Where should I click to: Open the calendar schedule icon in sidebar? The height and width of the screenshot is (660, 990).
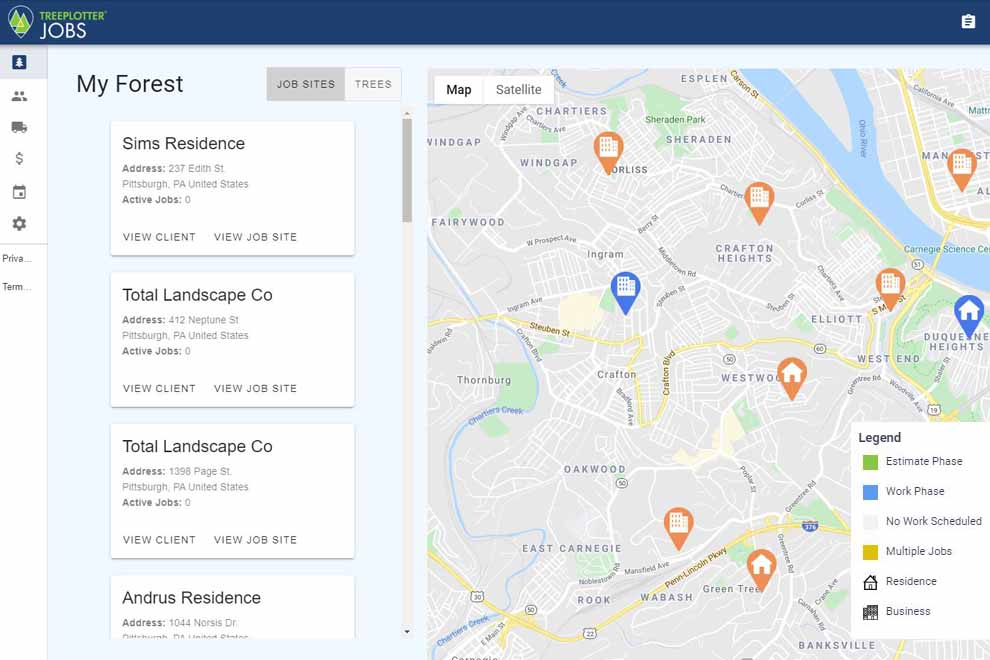coord(20,192)
